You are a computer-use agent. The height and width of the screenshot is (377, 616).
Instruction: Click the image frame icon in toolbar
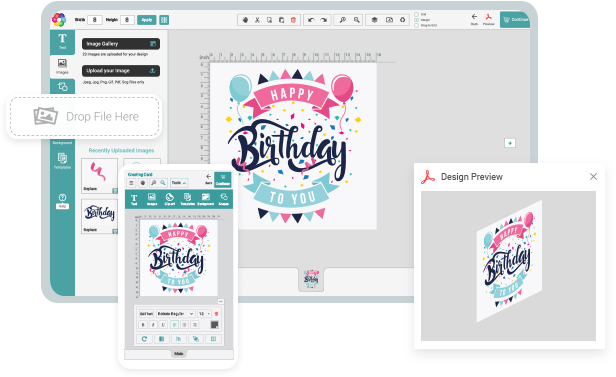click(x=389, y=20)
